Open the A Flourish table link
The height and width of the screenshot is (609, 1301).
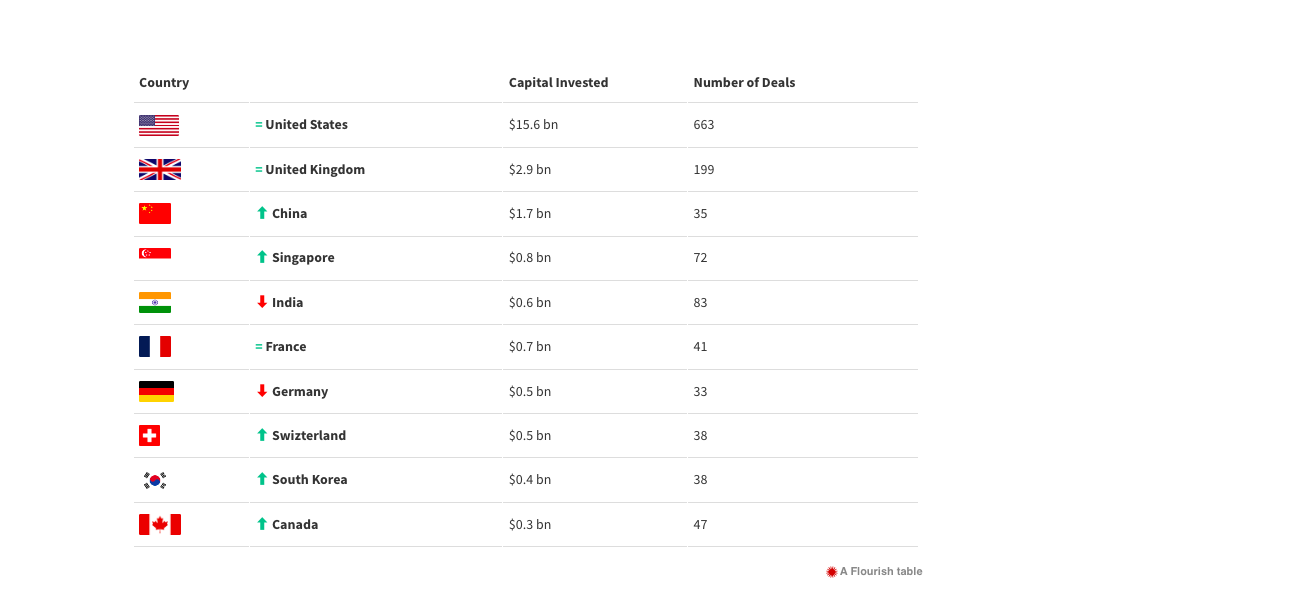874,572
